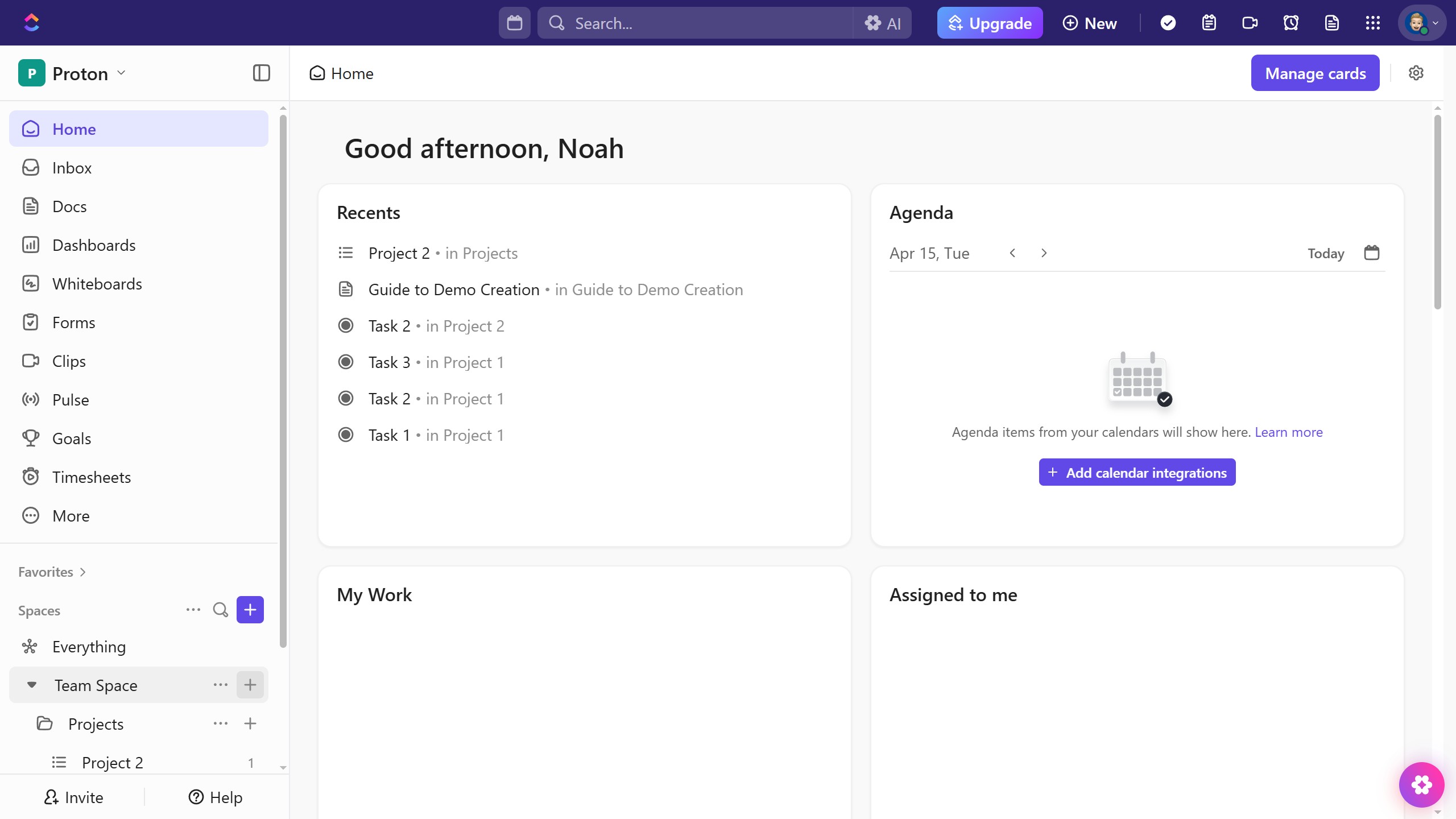The image size is (1456, 819).
Task: Collapse the Team Space tree arrow
Action: point(32,685)
